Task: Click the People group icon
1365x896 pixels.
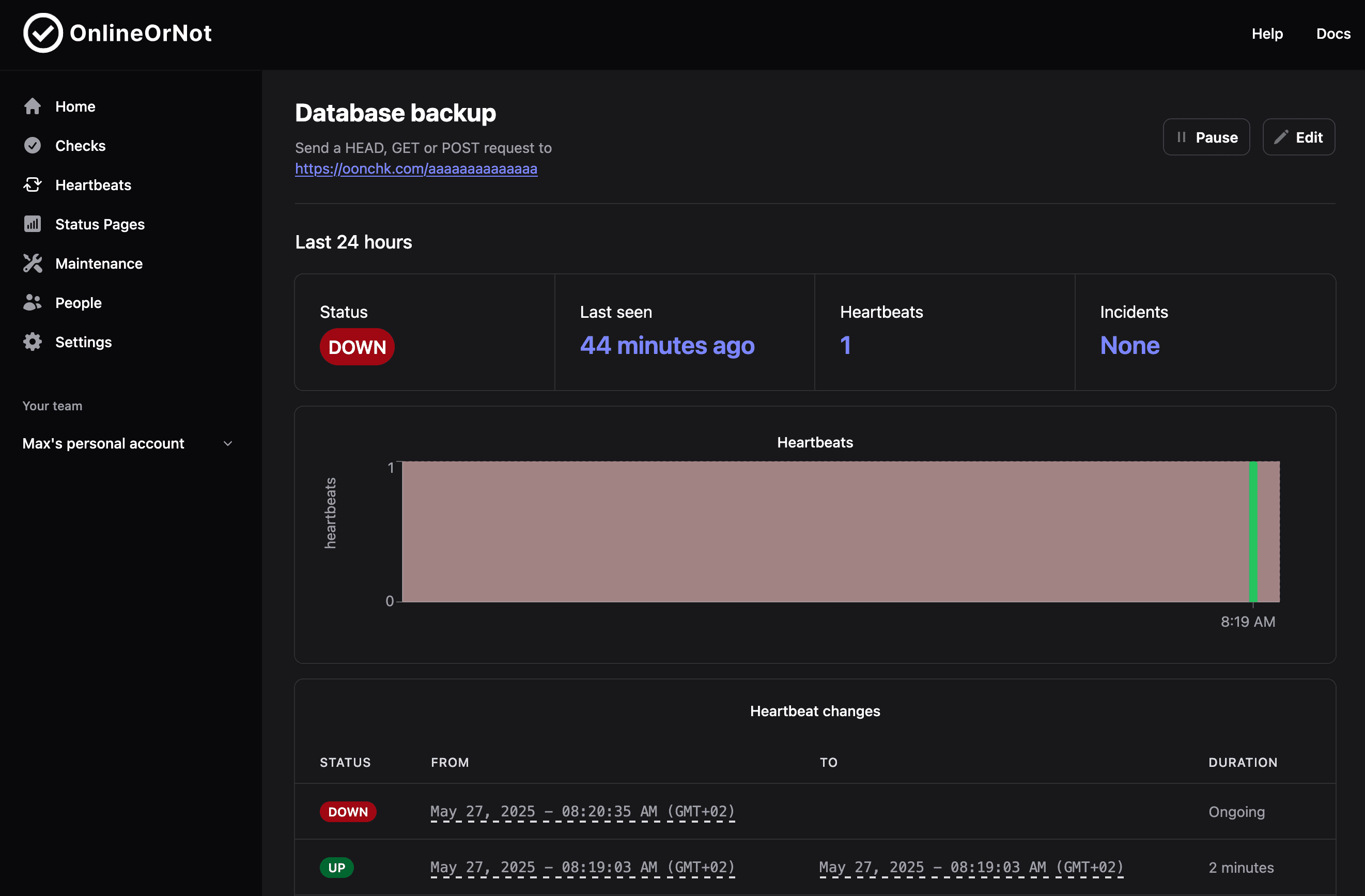Action: click(x=33, y=303)
